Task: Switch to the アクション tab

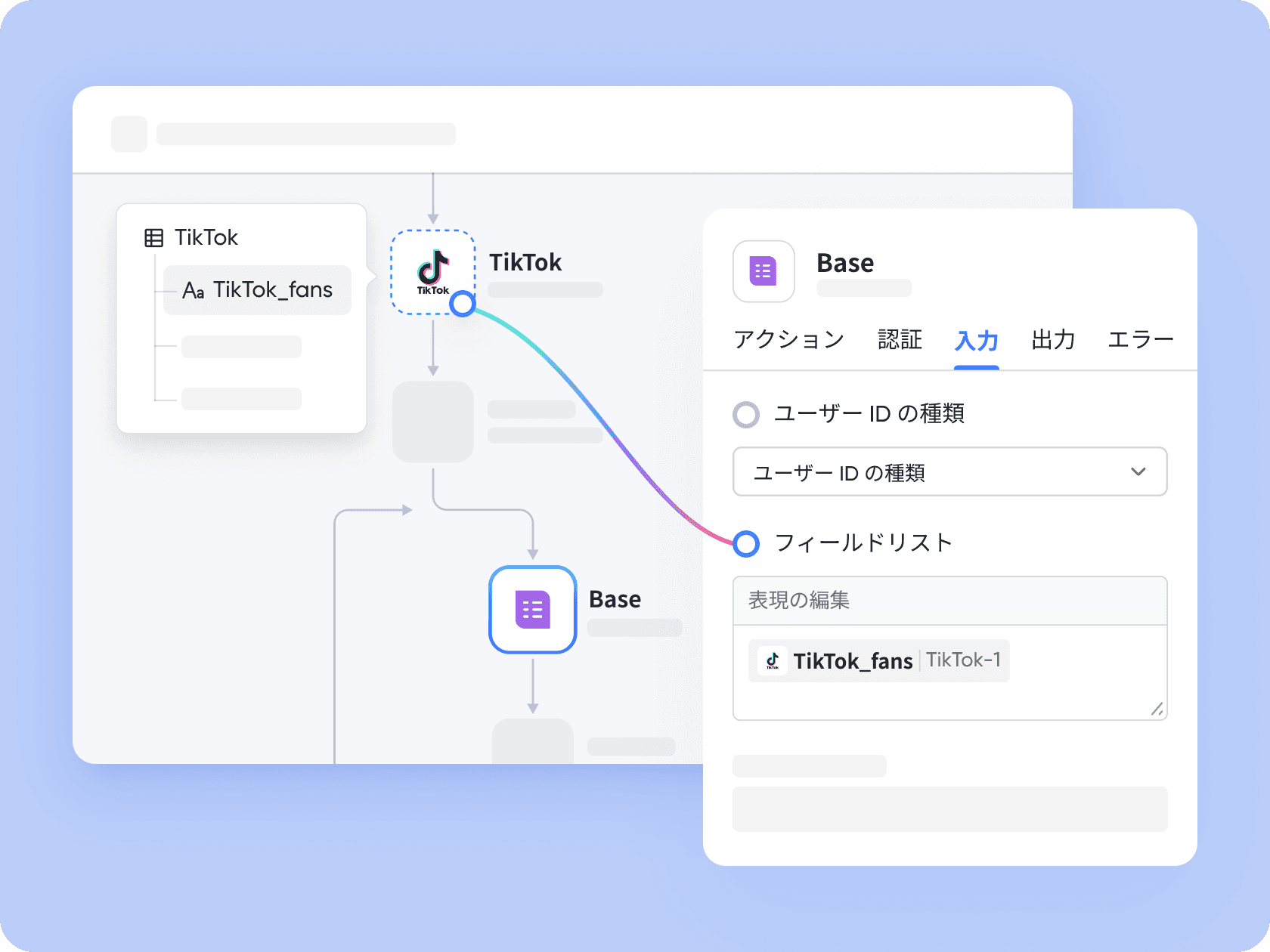Action: pos(788,340)
